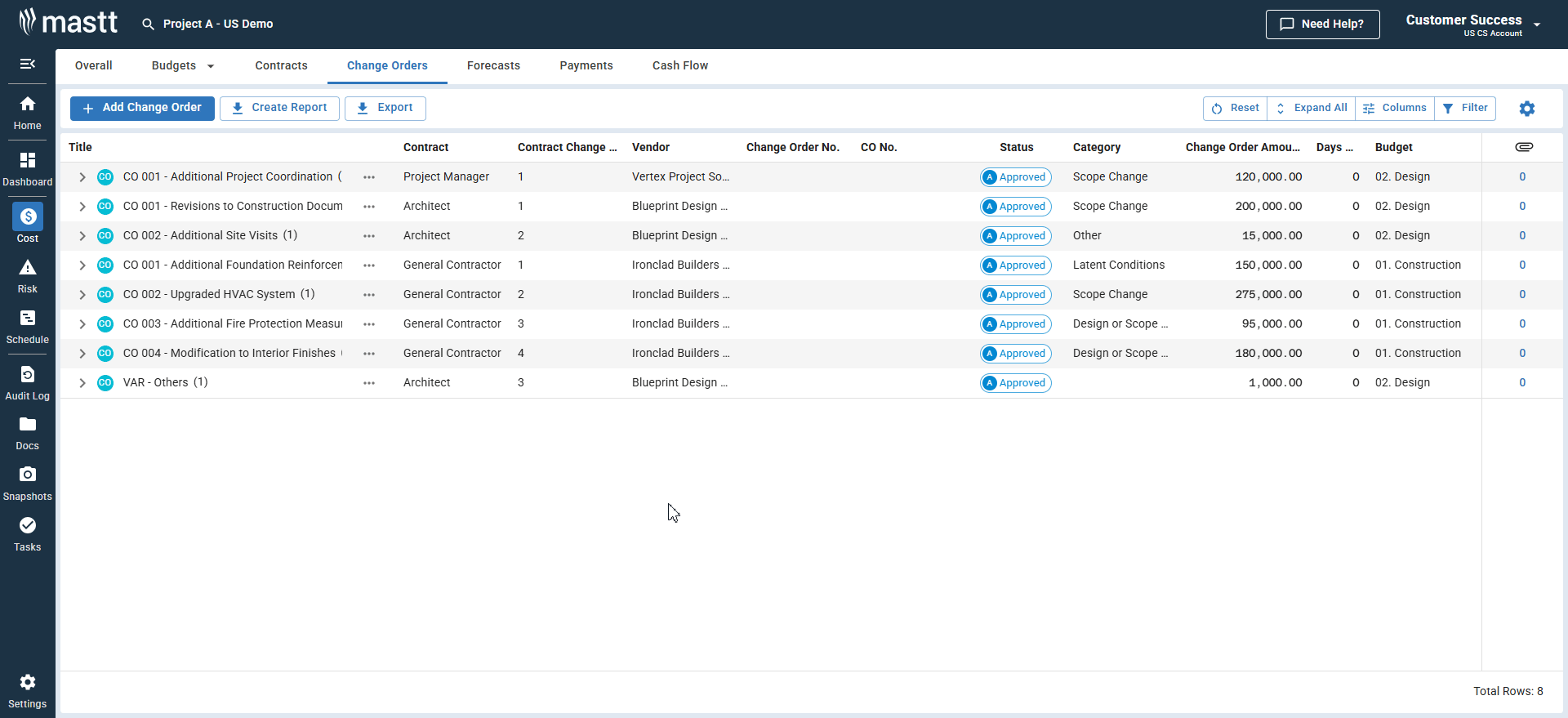
Task: Open the Dashboard sidebar icon
Action: (27, 168)
